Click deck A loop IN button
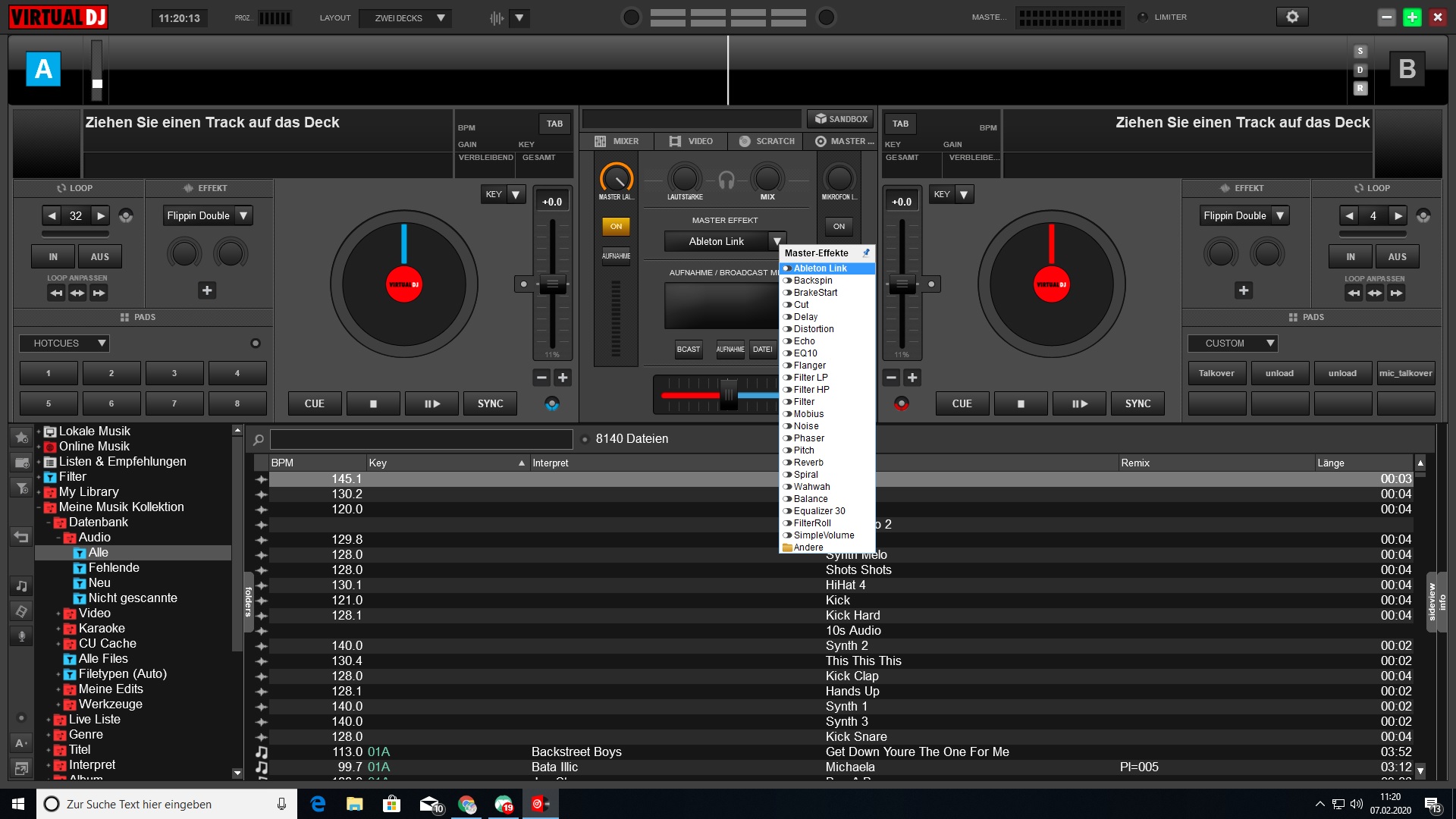Screen dimensions: 1456x819 click(53, 257)
